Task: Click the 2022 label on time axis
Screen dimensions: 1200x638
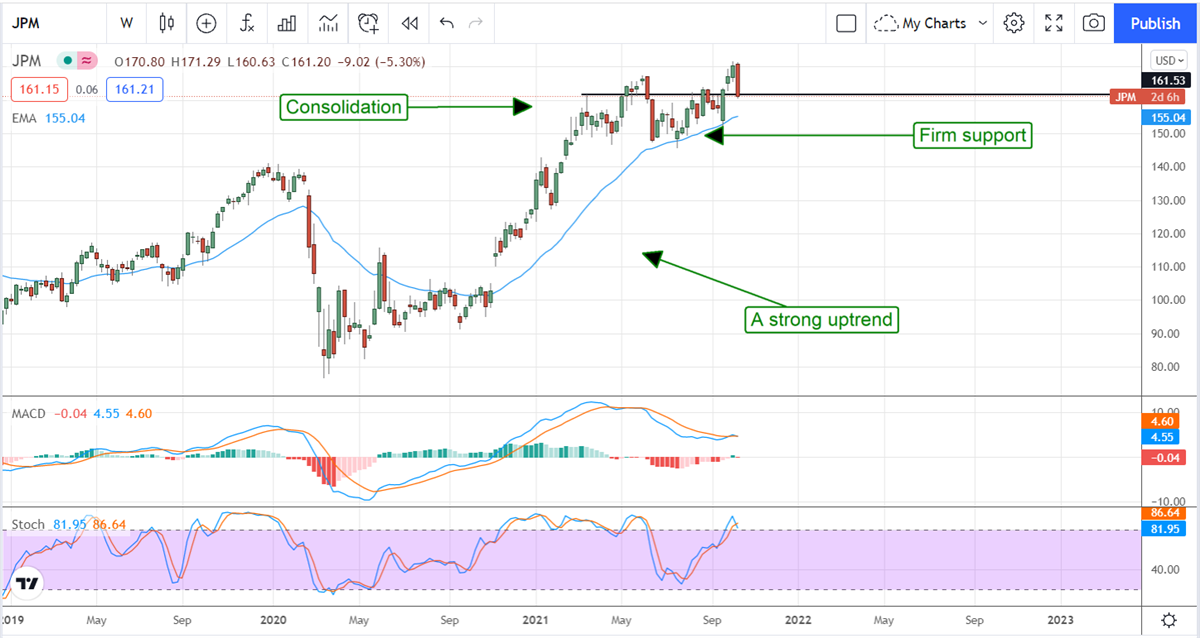Action: tap(797, 620)
